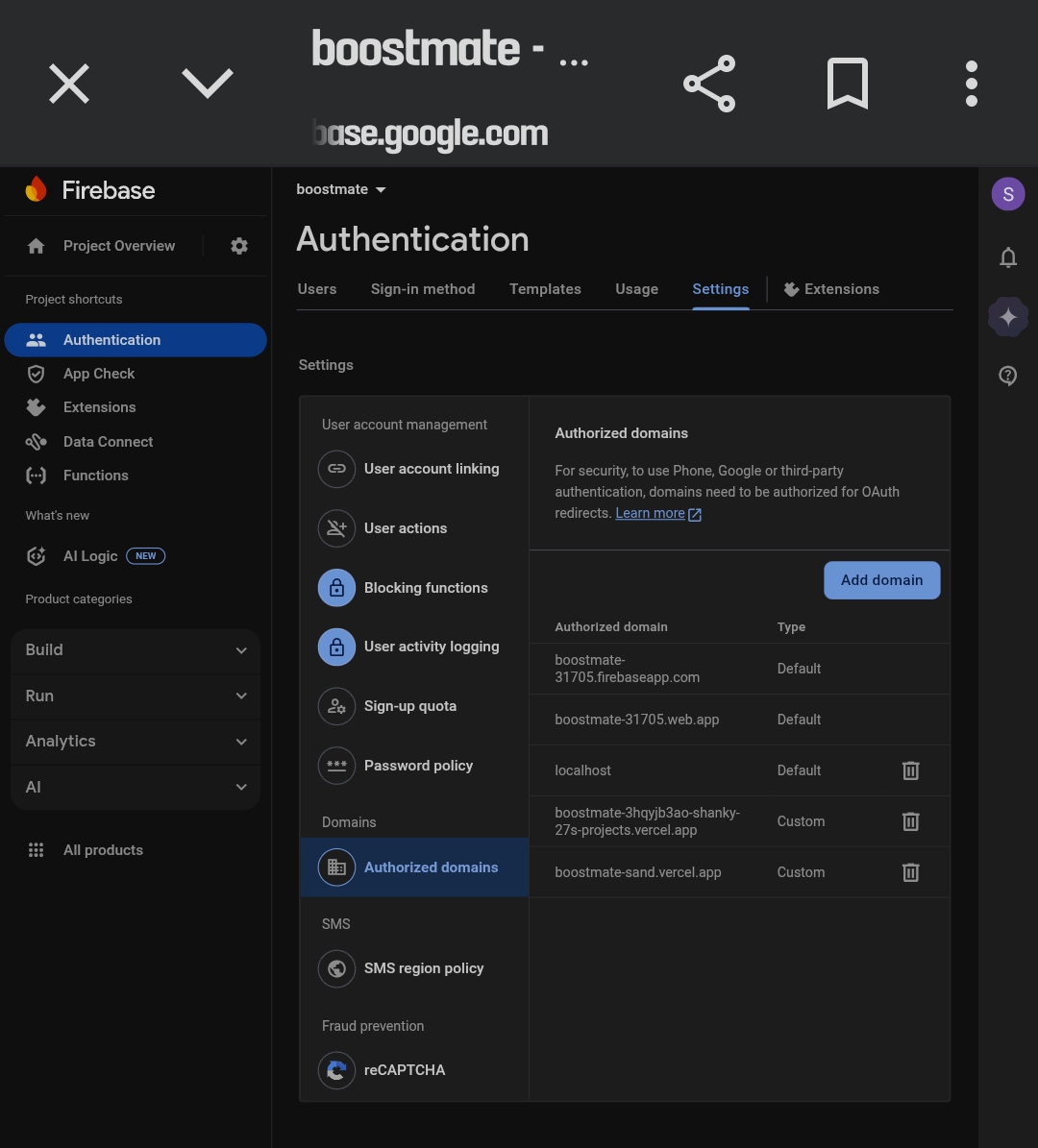
Task: Click the Type column header
Action: pos(791,626)
